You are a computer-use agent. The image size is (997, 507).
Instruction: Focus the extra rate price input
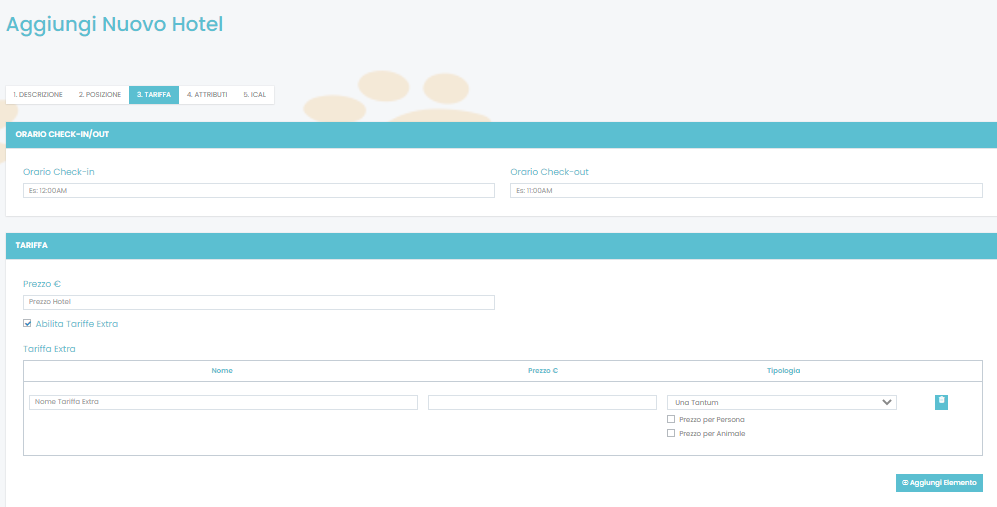pos(542,402)
